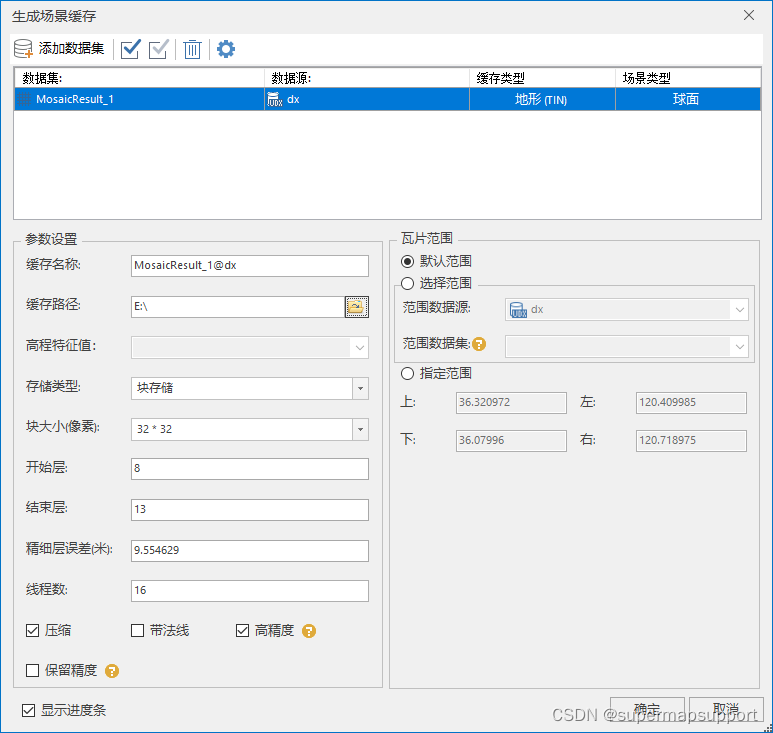Viewport: 773px width, 733px height.
Task: Click dx datasource icon in table row
Action: 275,99
